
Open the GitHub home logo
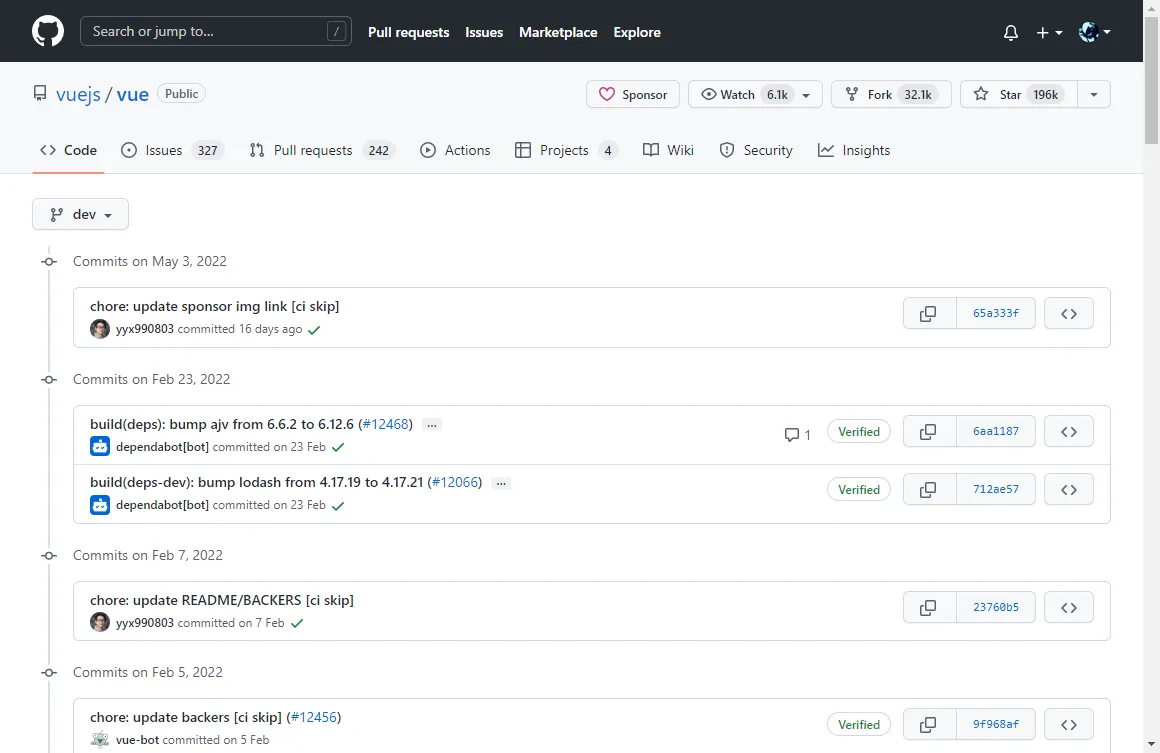48,31
